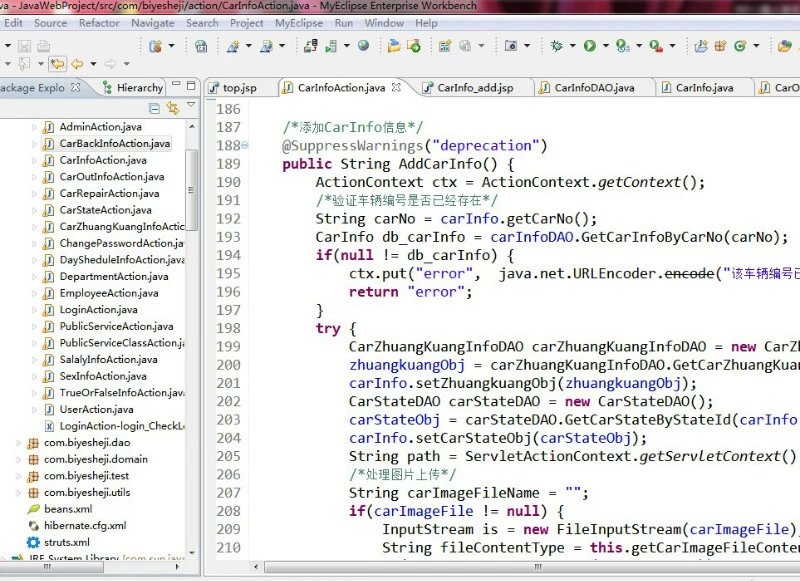Click the run with coverage green icon

623,46
